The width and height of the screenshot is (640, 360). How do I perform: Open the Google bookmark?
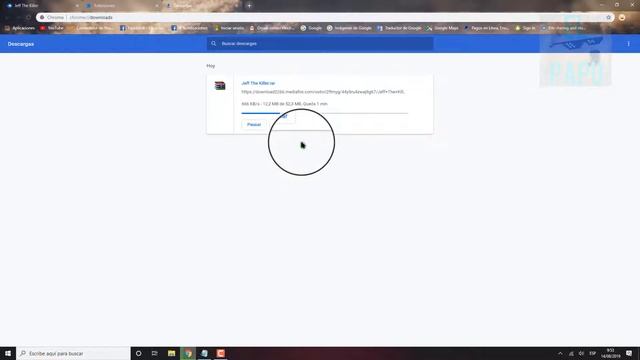pyautogui.click(x=311, y=28)
